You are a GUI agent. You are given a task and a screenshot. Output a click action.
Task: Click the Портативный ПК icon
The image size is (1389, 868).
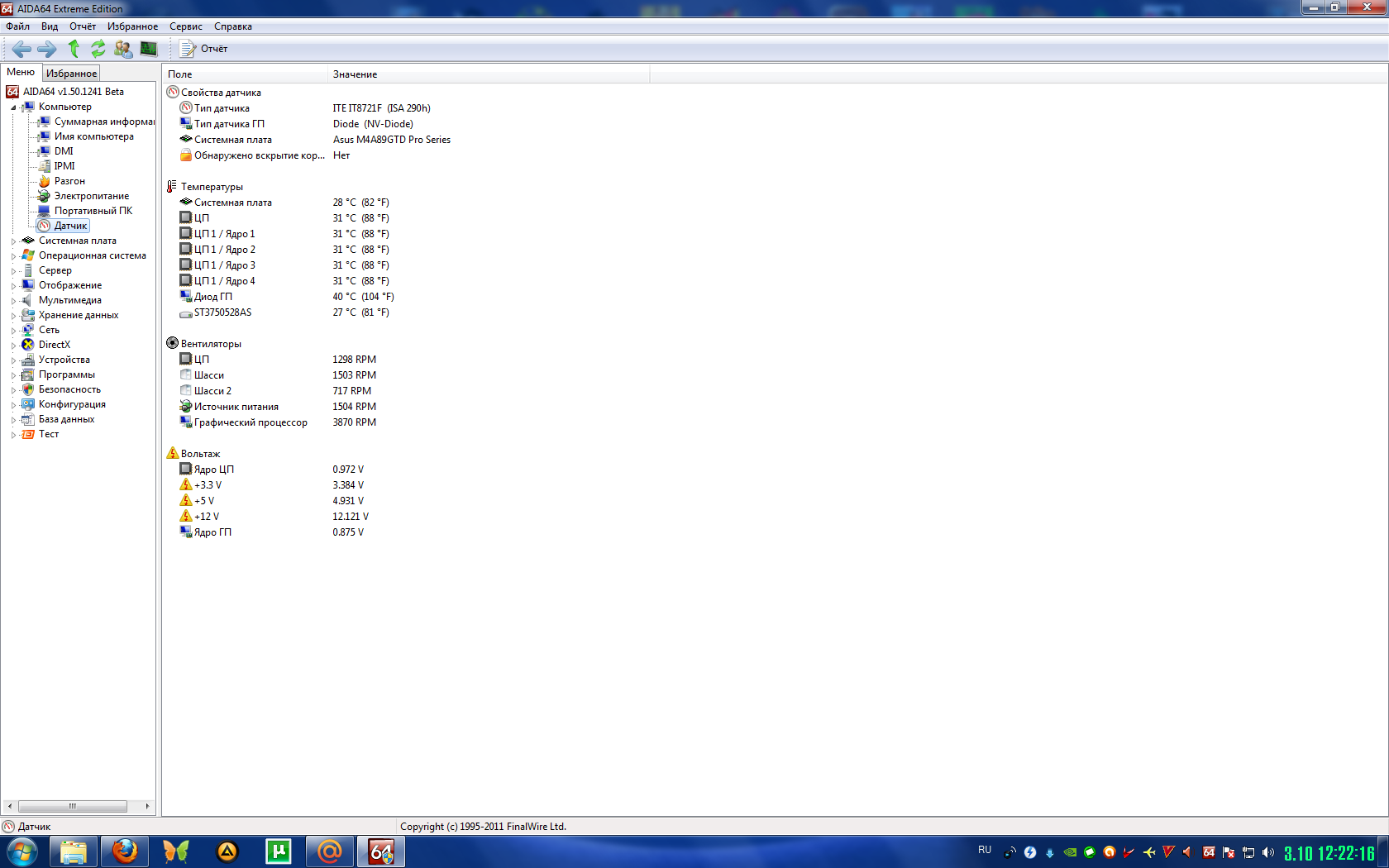(x=44, y=211)
